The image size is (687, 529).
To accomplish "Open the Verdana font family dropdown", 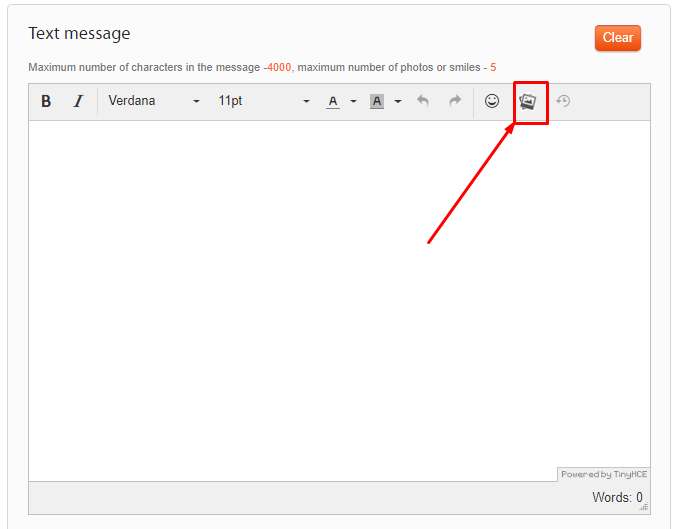I will click(x=154, y=101).
